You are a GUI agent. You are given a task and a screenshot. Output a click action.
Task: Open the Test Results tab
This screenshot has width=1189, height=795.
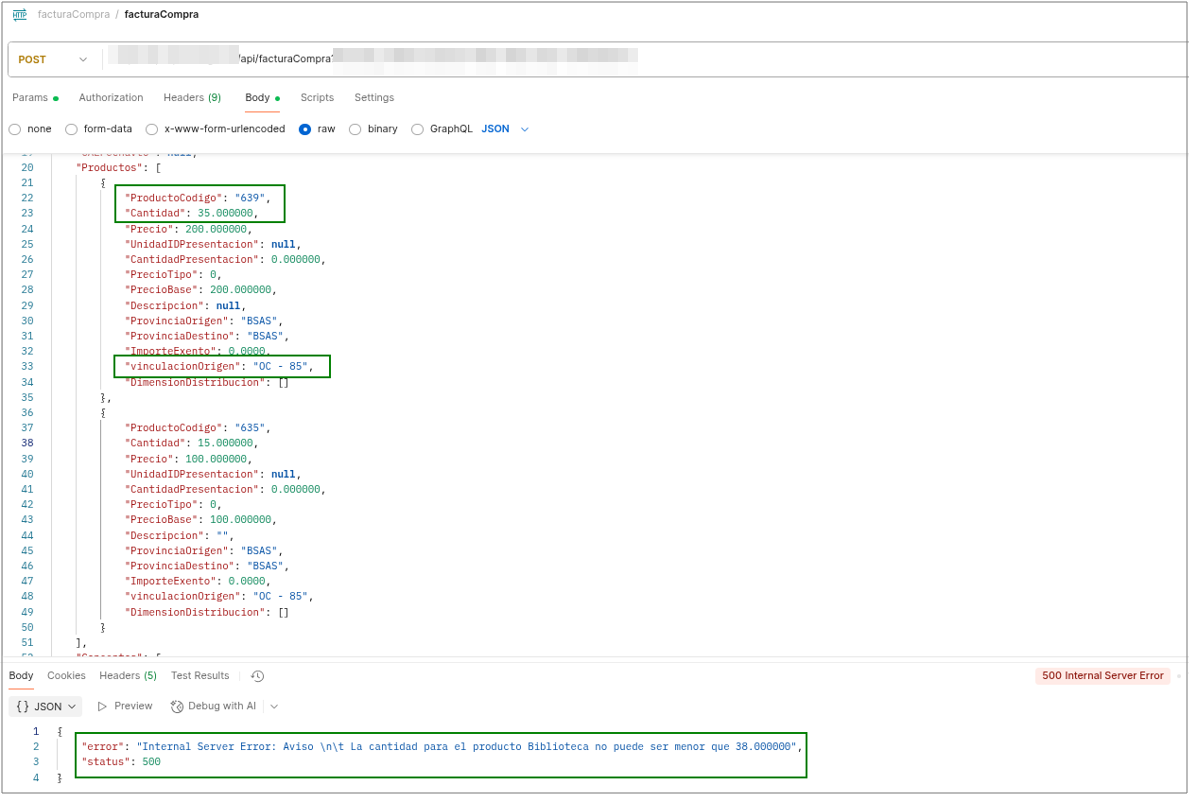pyautogui.click(x=200, y=676)
